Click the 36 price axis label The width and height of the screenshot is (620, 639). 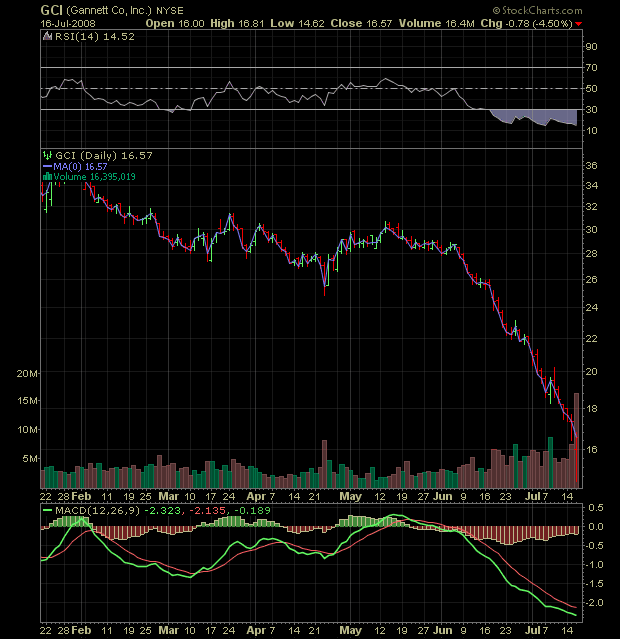click(591, 165)
